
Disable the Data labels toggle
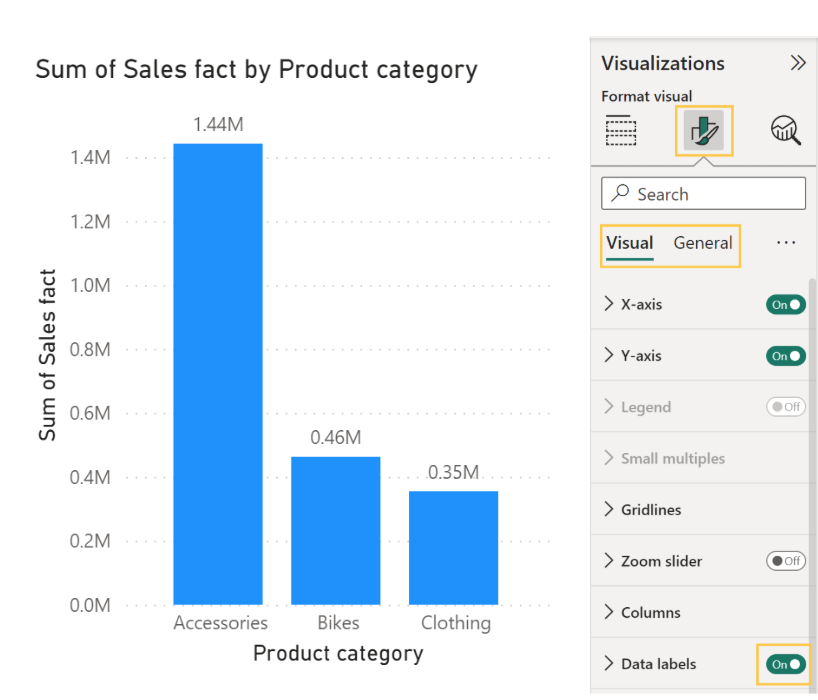click(786, 664)
